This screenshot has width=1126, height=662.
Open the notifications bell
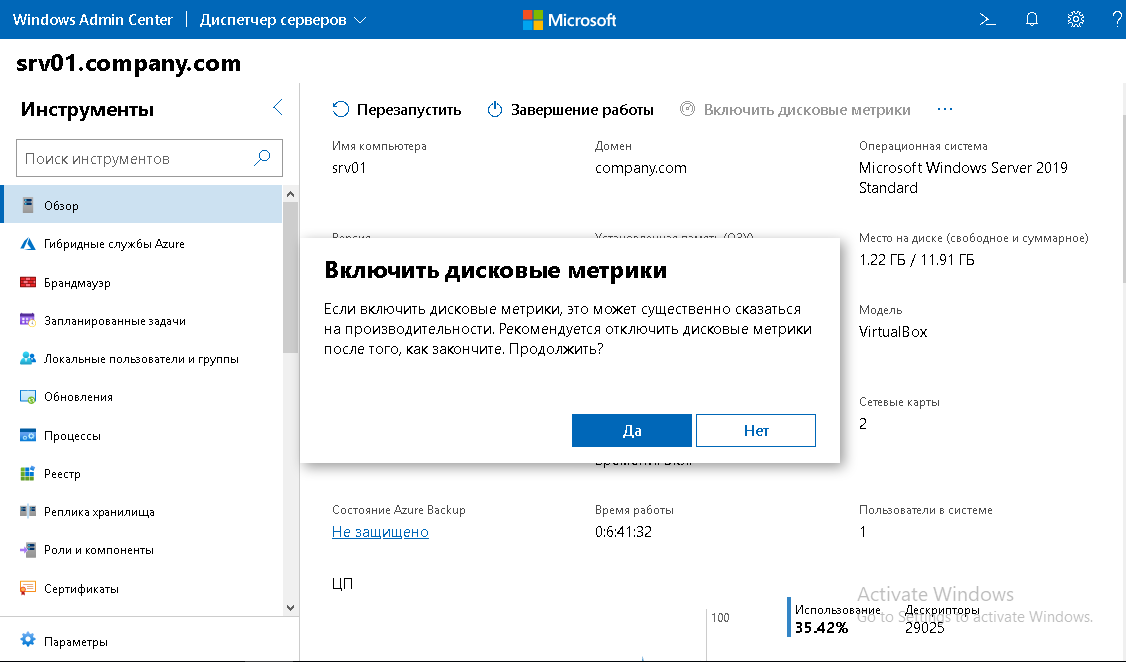tap(1031, 18)
